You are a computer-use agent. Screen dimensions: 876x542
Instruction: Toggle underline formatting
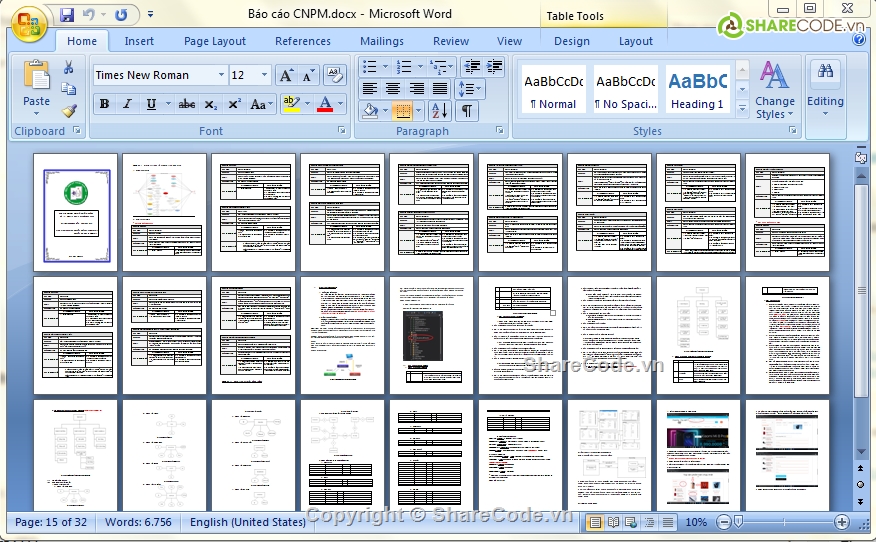(151, 104)
